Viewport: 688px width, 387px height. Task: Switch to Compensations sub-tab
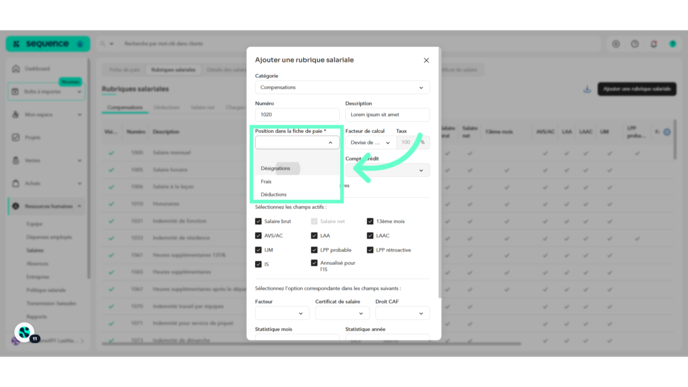(x=125, y=108)
